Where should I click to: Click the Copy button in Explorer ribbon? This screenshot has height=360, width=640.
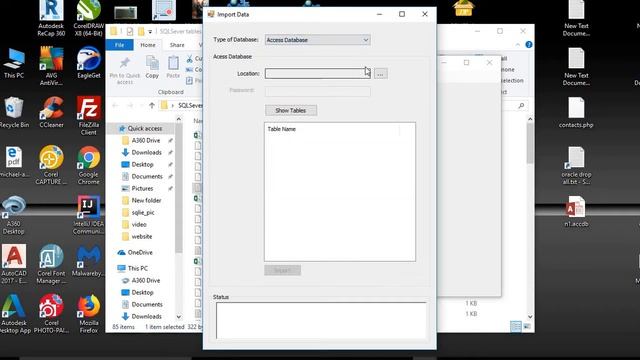pyautogui.click(x=152, y=67)
